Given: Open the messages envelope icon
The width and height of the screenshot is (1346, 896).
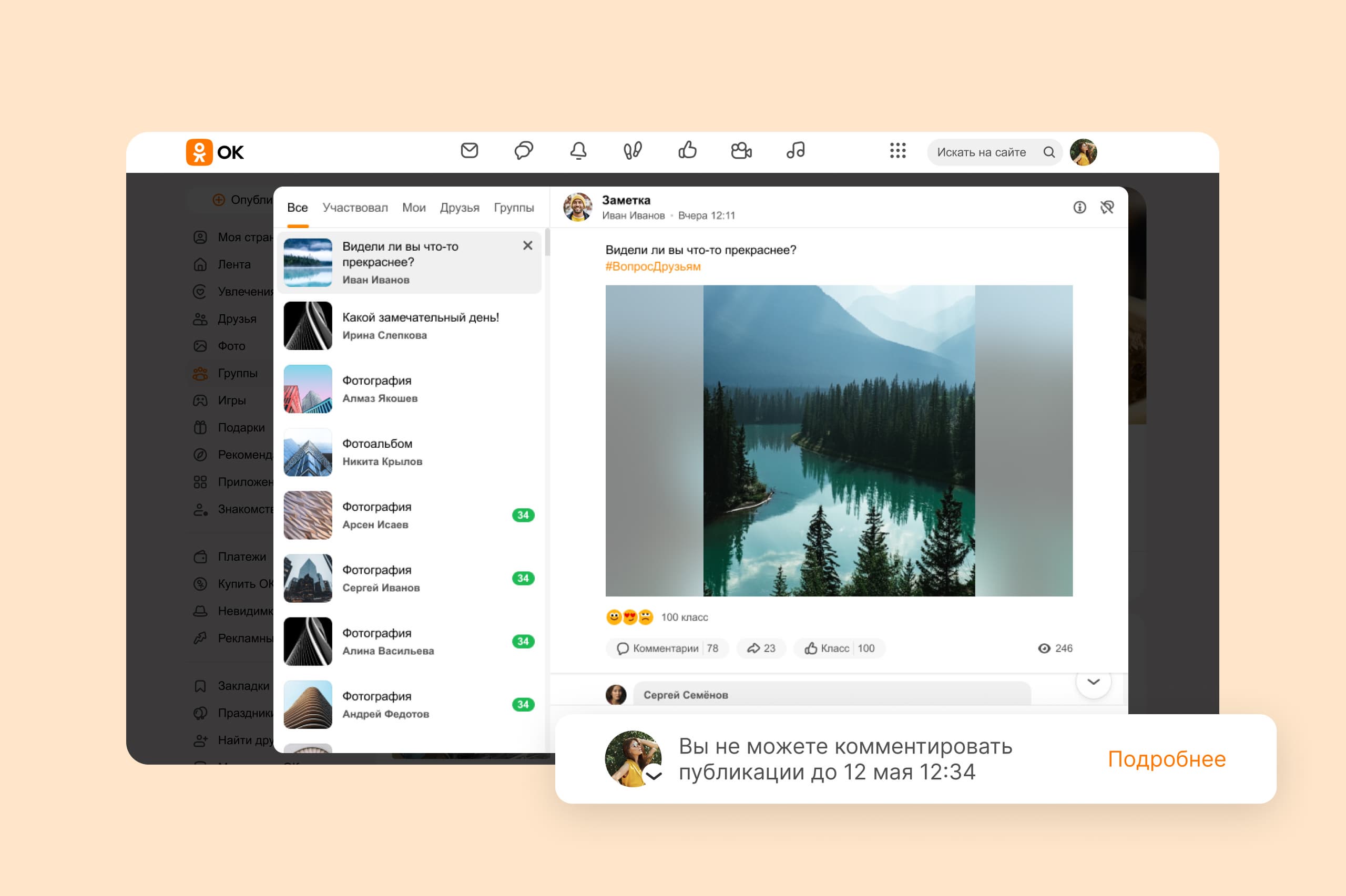Looking at the screenshot, I should [x=469, y=151].
